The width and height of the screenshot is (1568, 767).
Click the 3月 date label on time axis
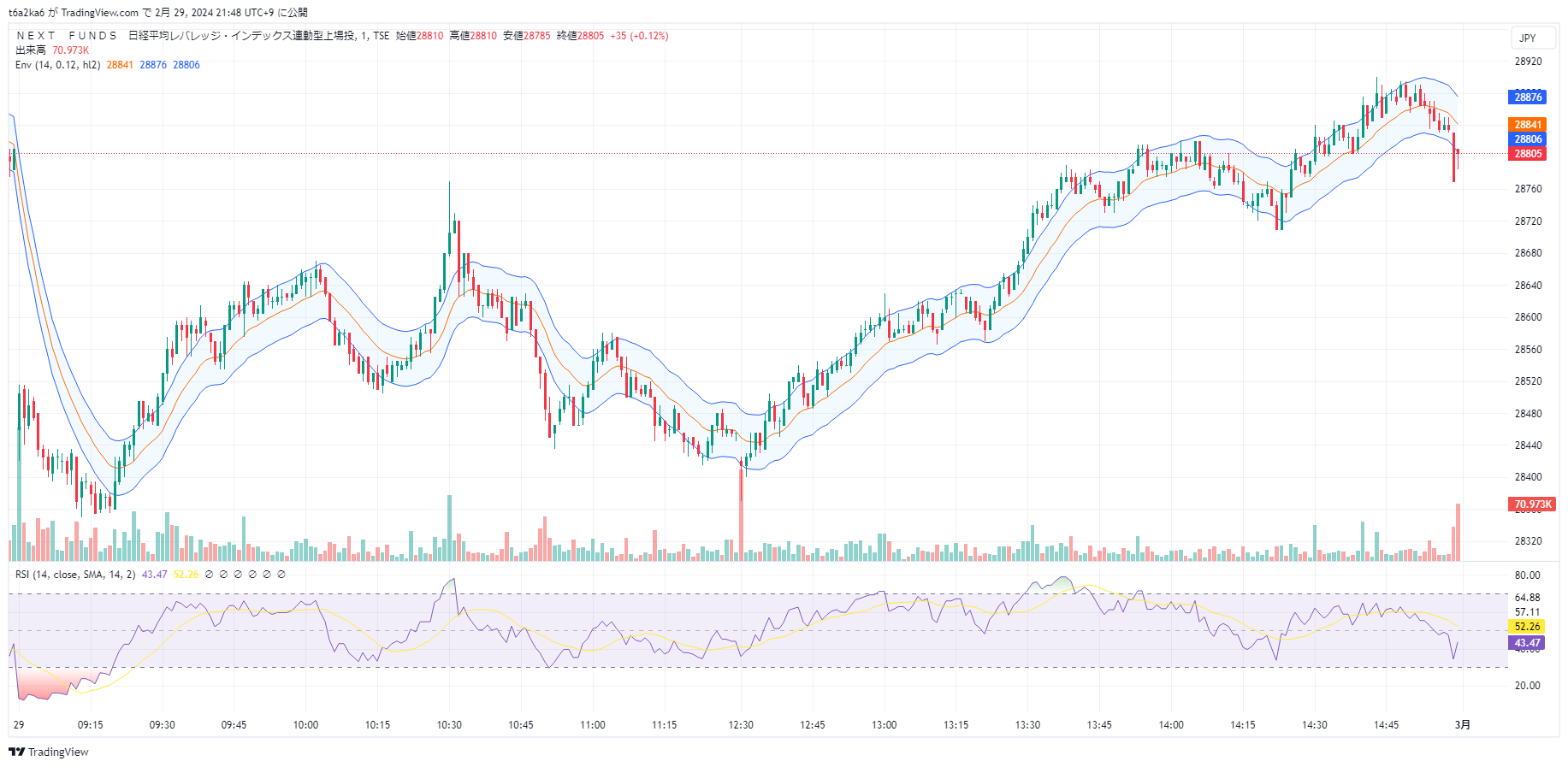(x=1463, y=725)
